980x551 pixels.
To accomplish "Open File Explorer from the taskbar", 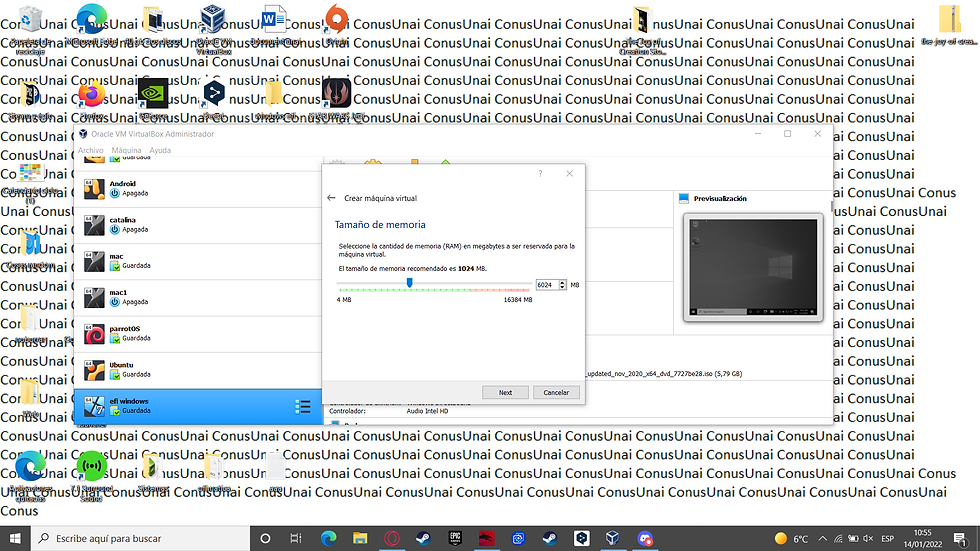I will (360, 539).
